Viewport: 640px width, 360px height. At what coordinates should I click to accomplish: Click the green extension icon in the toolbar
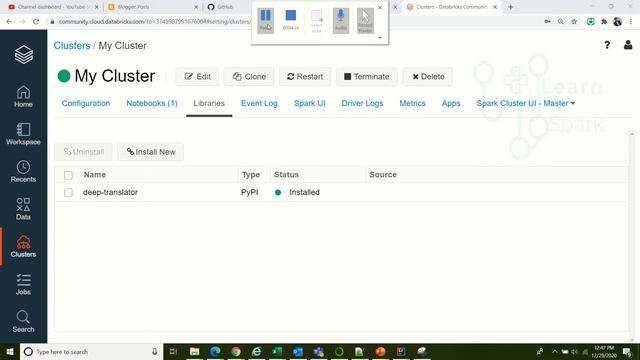pos(591,22)
